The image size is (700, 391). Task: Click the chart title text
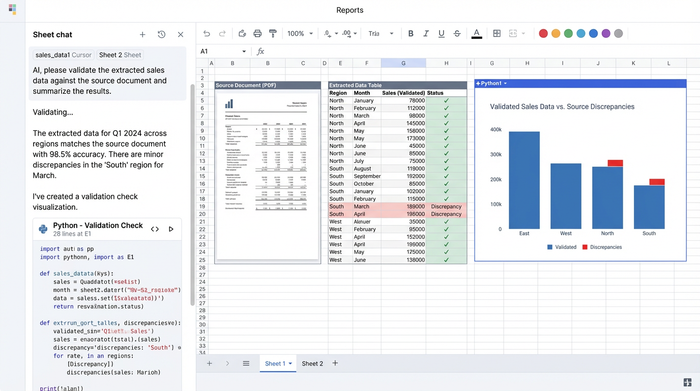(562, 107)
